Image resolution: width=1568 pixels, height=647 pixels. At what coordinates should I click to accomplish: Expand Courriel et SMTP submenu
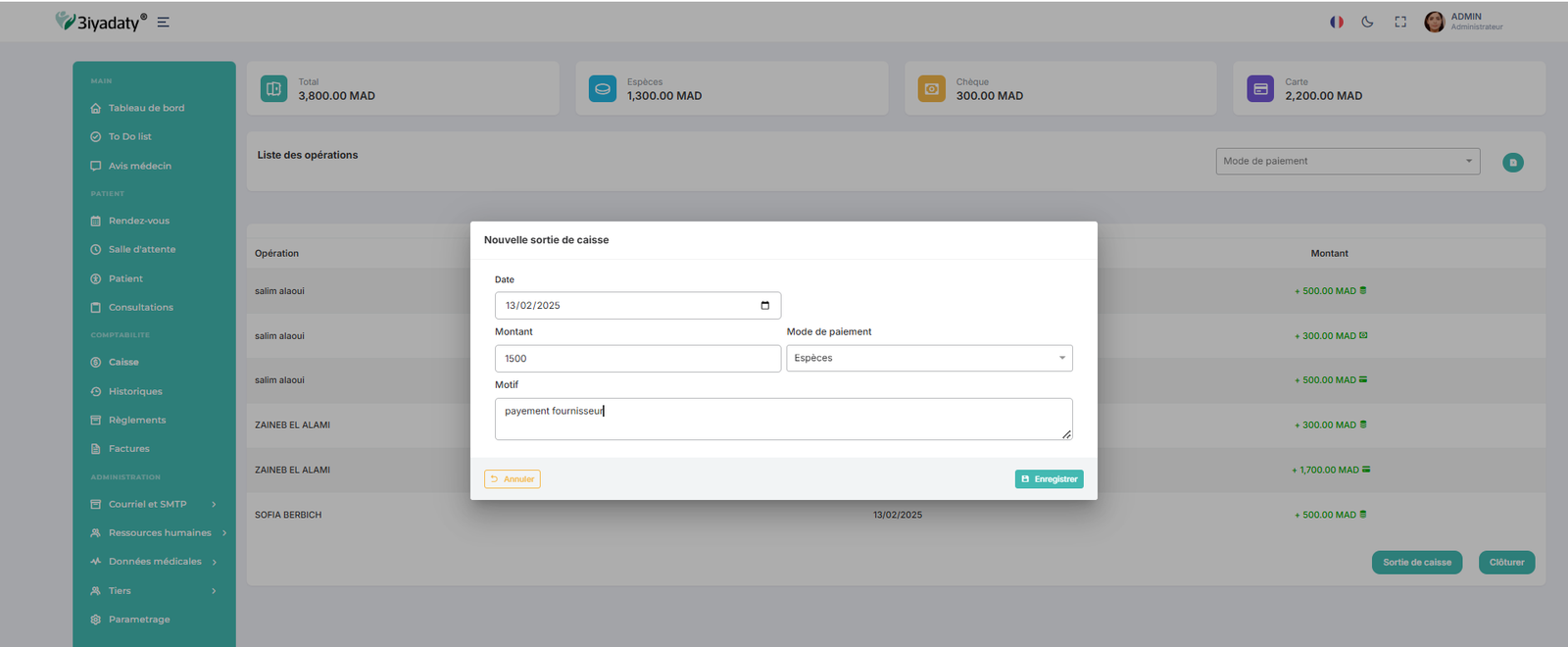point(153,504)
